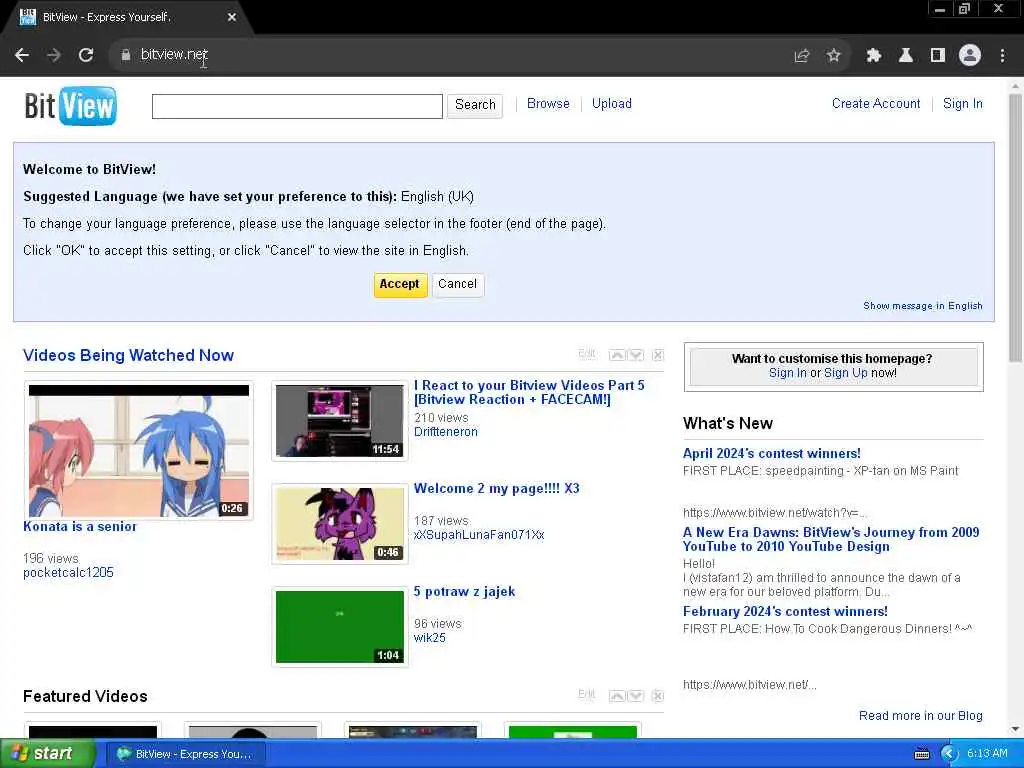This screenshot has width=1024, height=768.
Task: Visit xXSupahLunaFan071Xx's channel
Action: tap(479, 535)
